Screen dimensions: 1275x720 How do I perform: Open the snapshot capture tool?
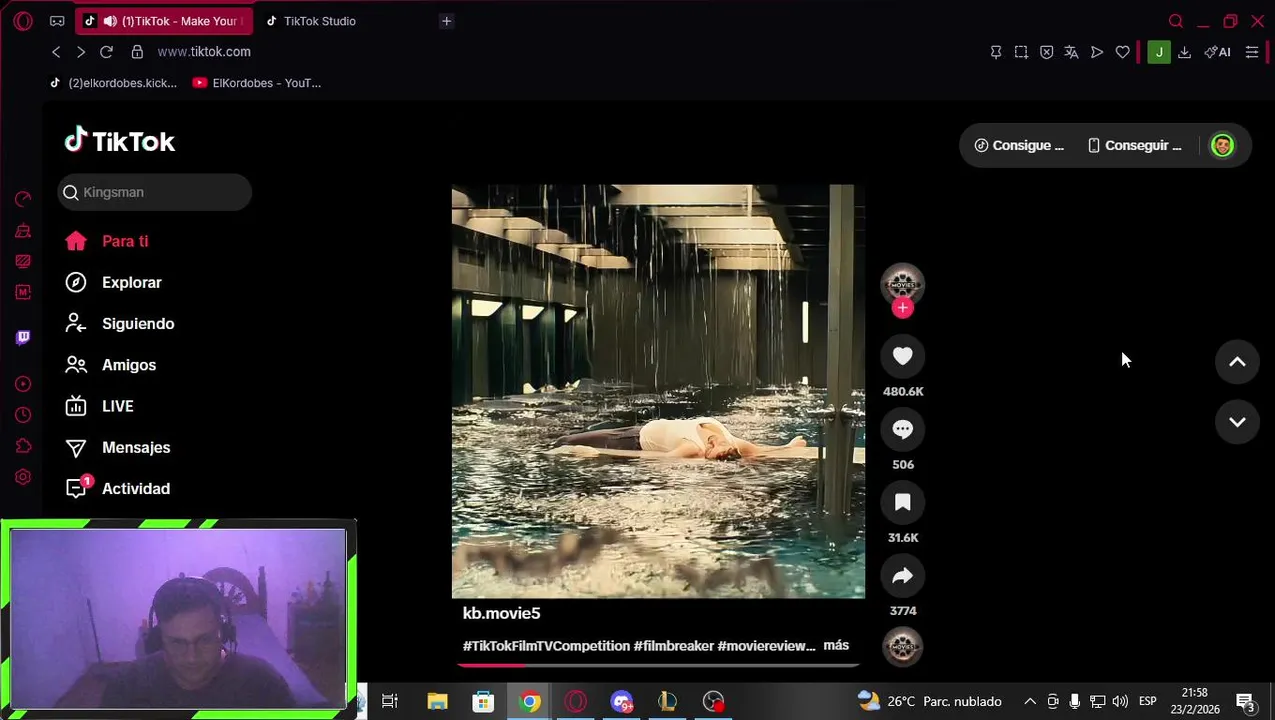click(1021, 52)
